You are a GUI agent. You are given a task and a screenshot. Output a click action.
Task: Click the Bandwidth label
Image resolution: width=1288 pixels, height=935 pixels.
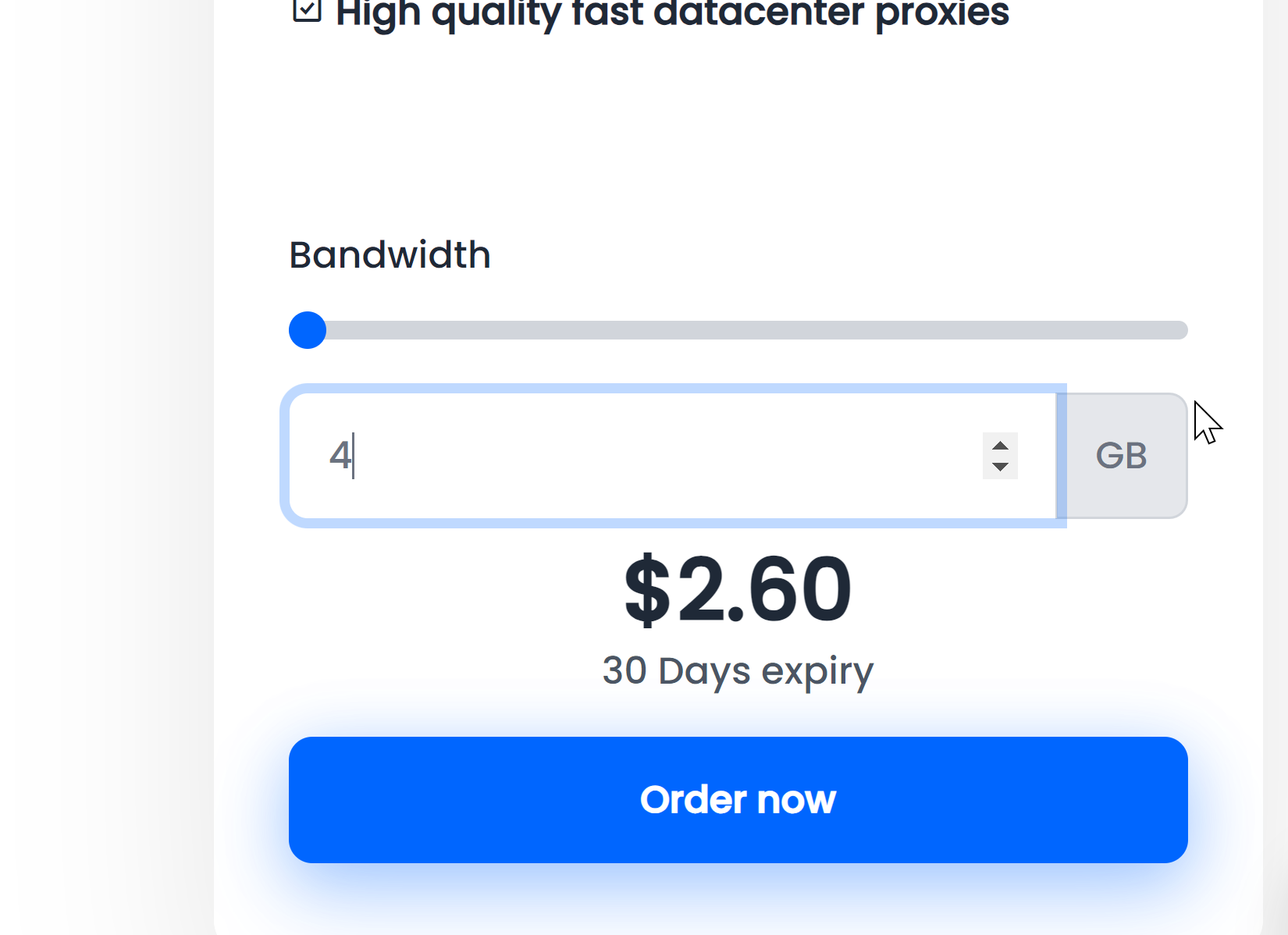(390, 255)
